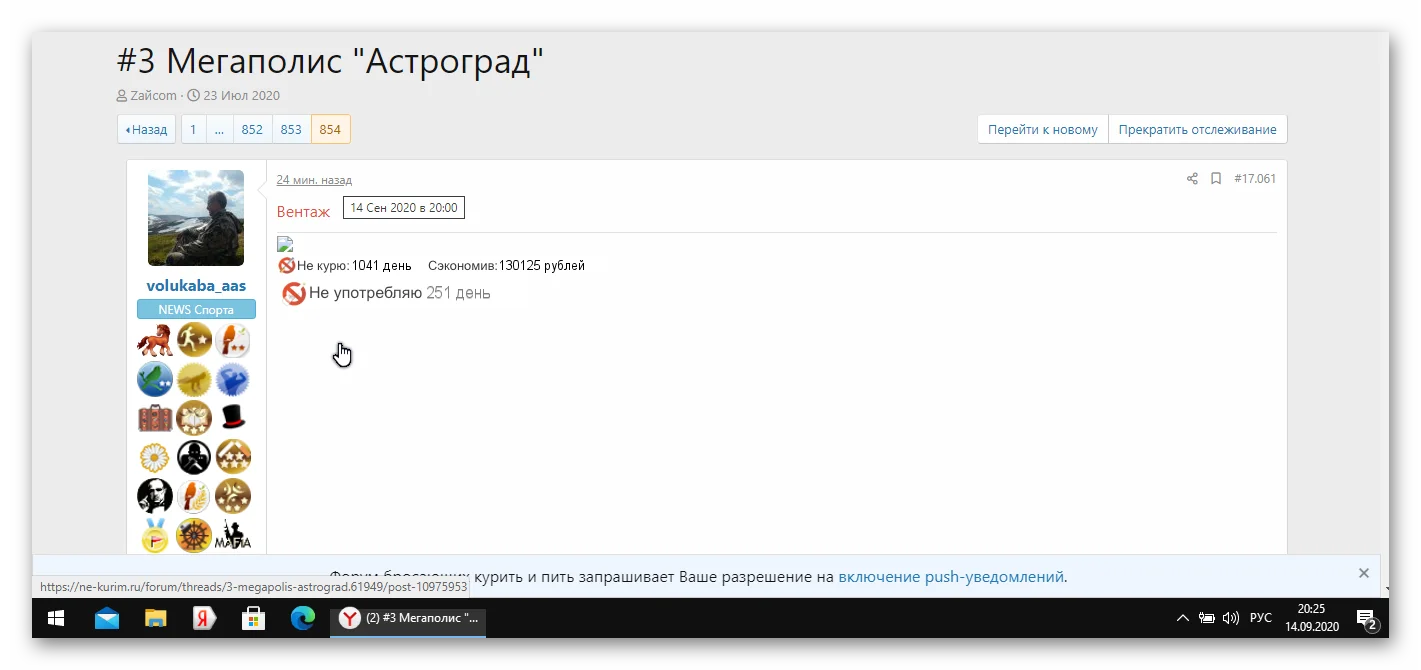Open the action center notifications icon
The image size is (1421, 670).
point(1366,618)
